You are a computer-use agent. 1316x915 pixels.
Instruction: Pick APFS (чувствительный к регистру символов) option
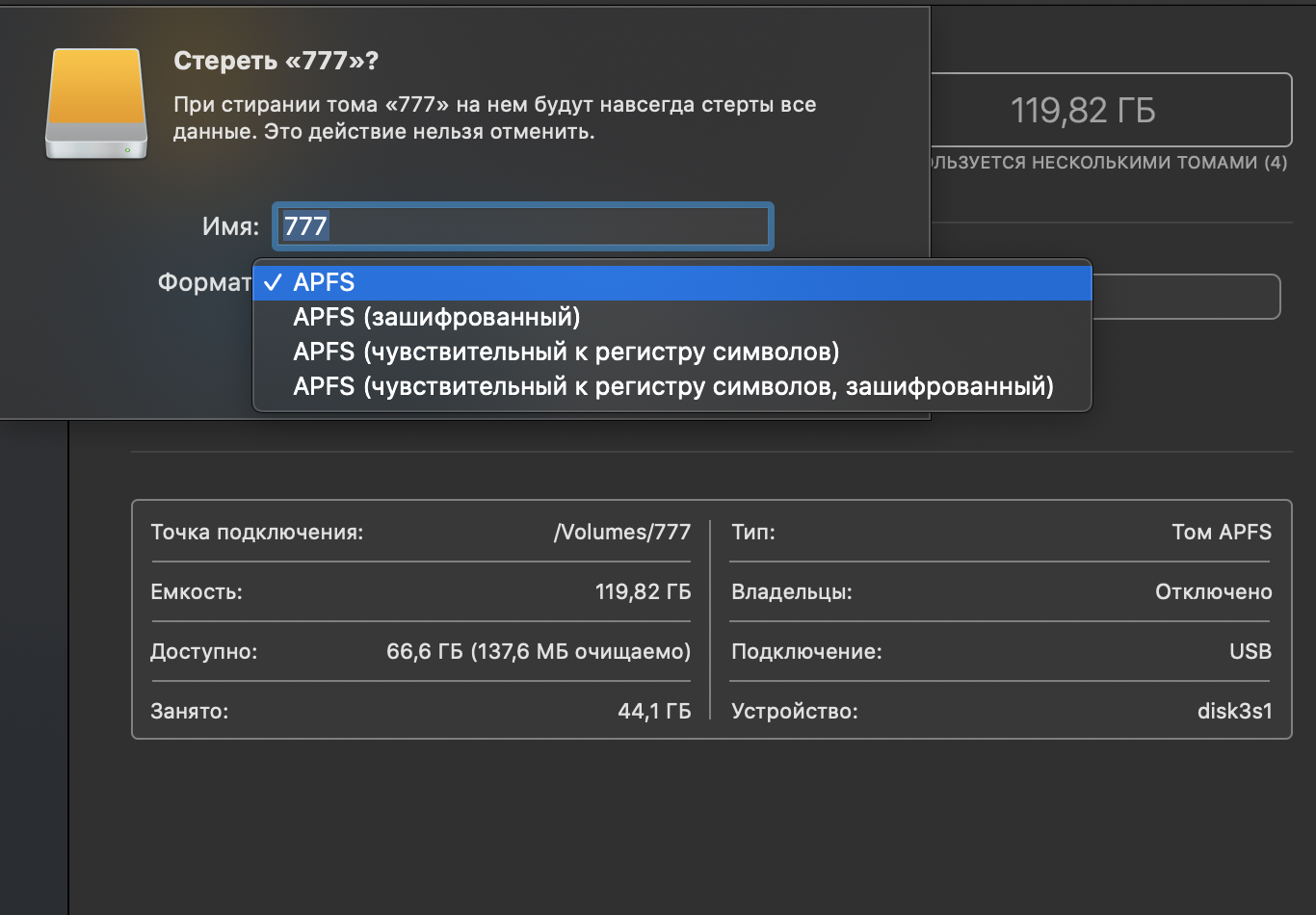coord(671,352)
